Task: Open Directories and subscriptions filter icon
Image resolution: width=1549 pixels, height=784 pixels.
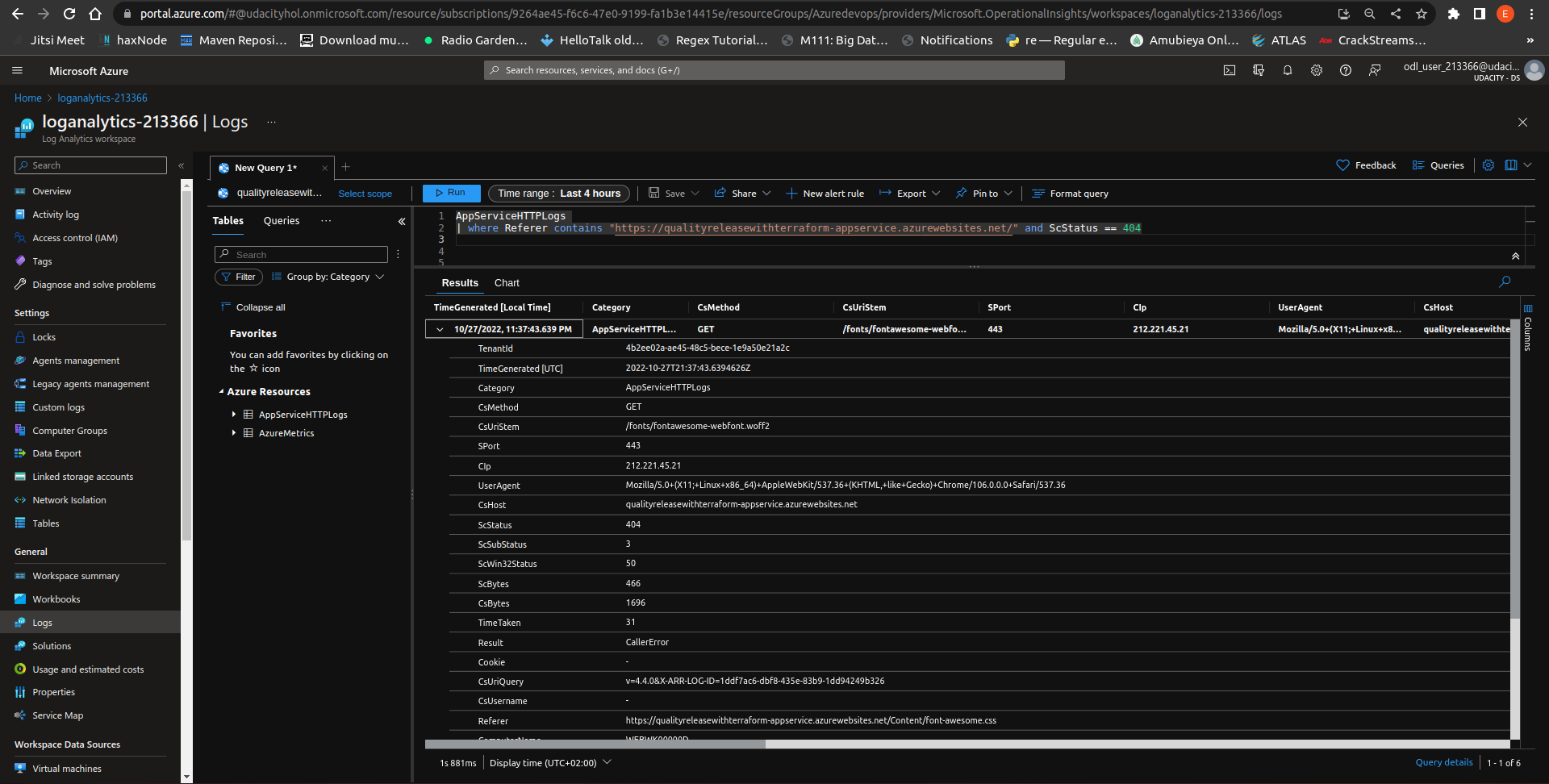Action: pyautogui.click(x=1259, y=71)
